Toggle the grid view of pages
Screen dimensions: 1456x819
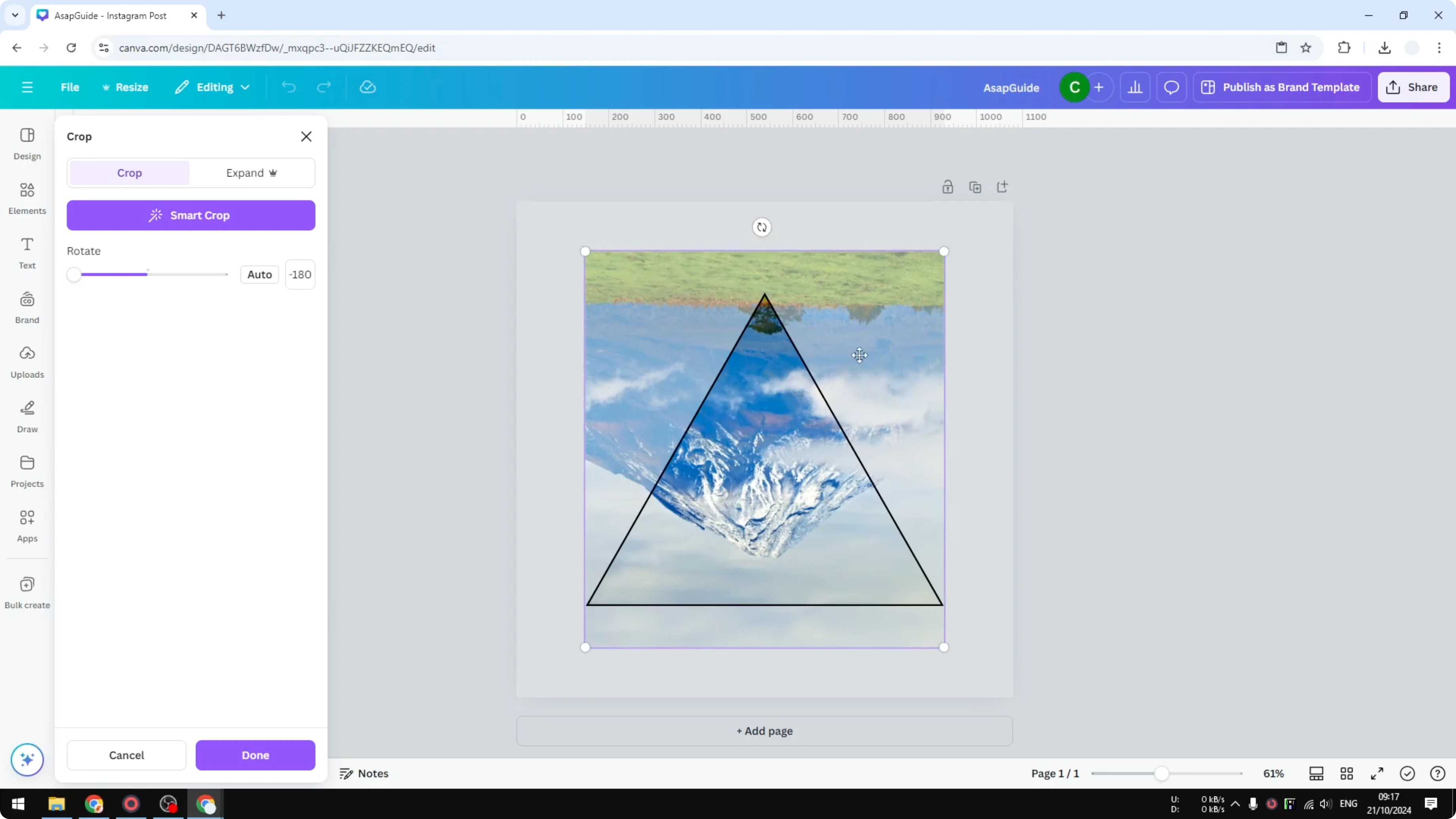1347,773
